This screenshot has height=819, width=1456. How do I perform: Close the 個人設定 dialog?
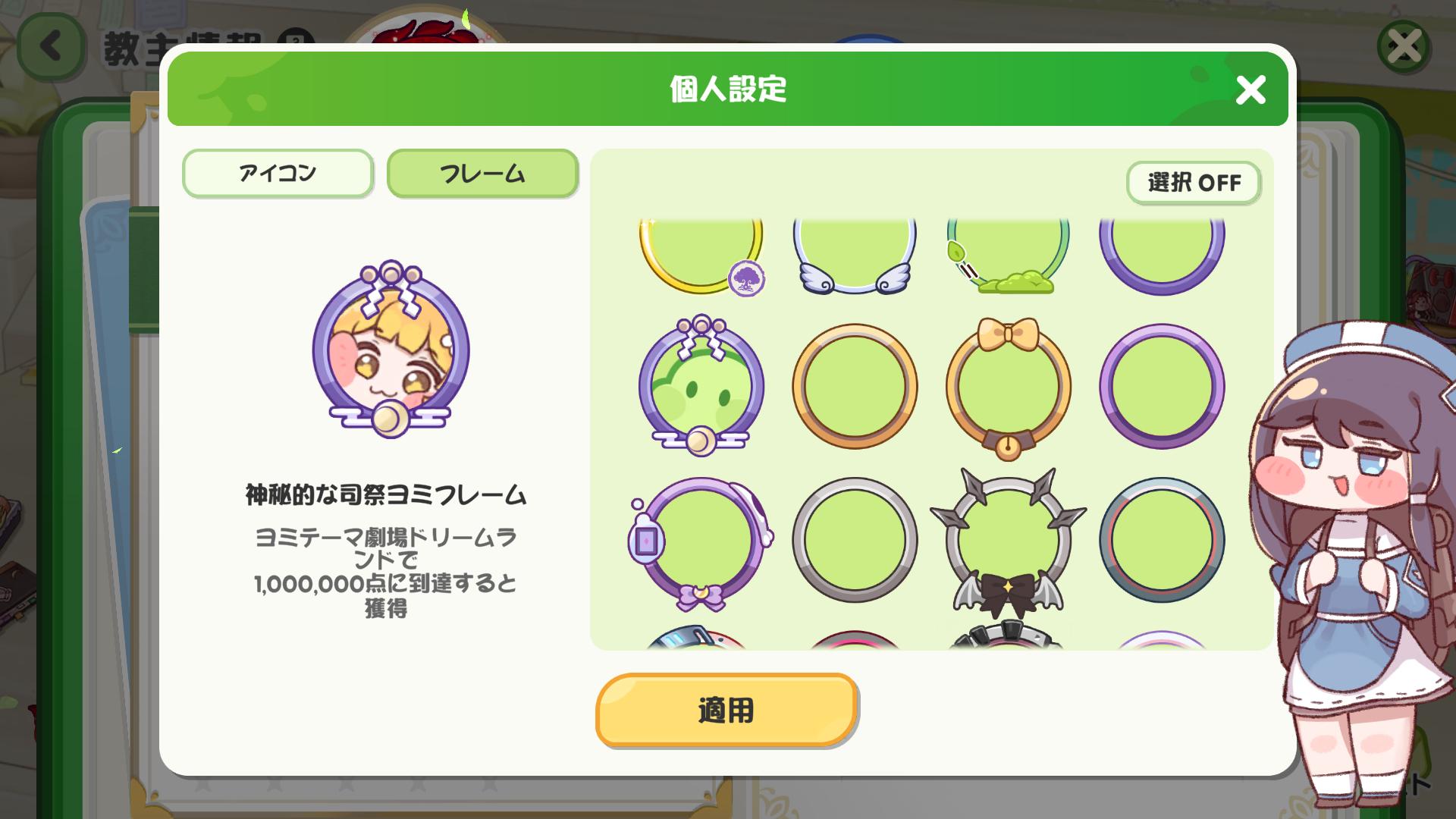click(x=1250, y=90)
